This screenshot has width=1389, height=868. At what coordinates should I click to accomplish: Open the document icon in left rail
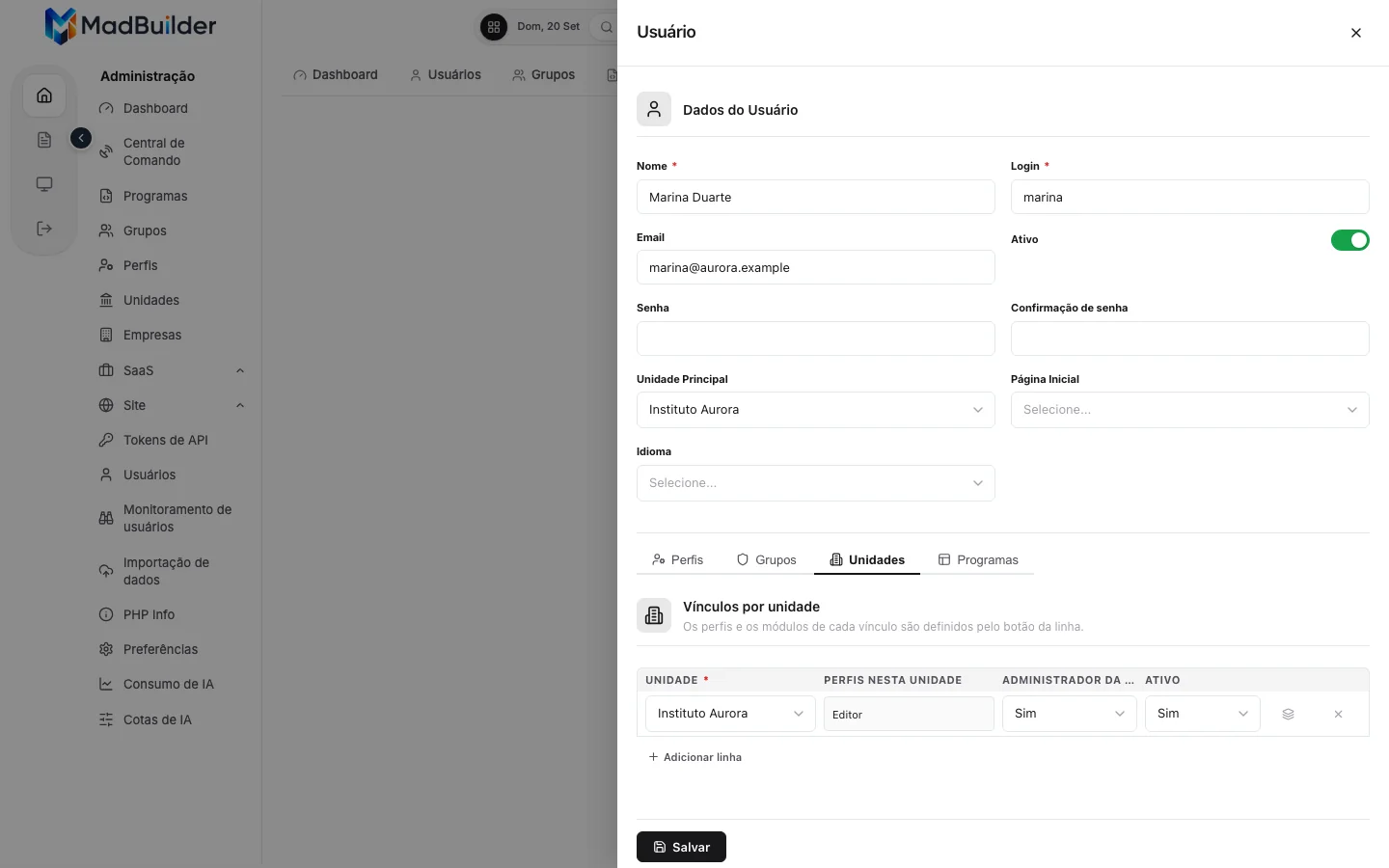(44, 140)
